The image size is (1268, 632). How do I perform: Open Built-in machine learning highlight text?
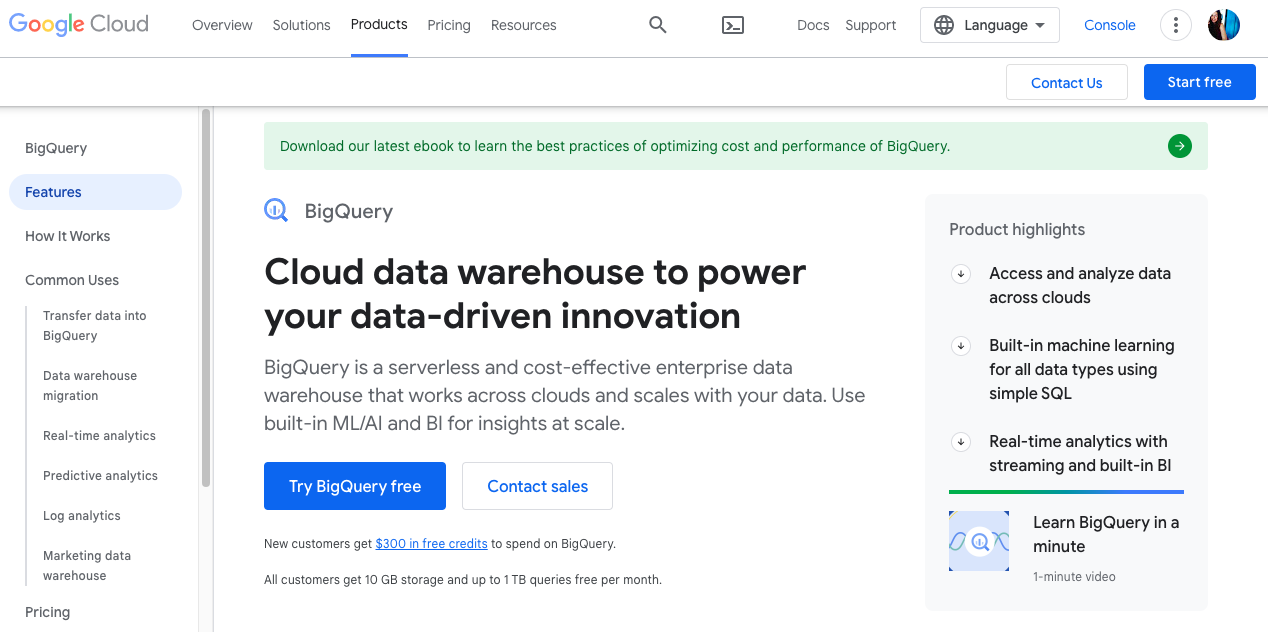click(1082, 369)
